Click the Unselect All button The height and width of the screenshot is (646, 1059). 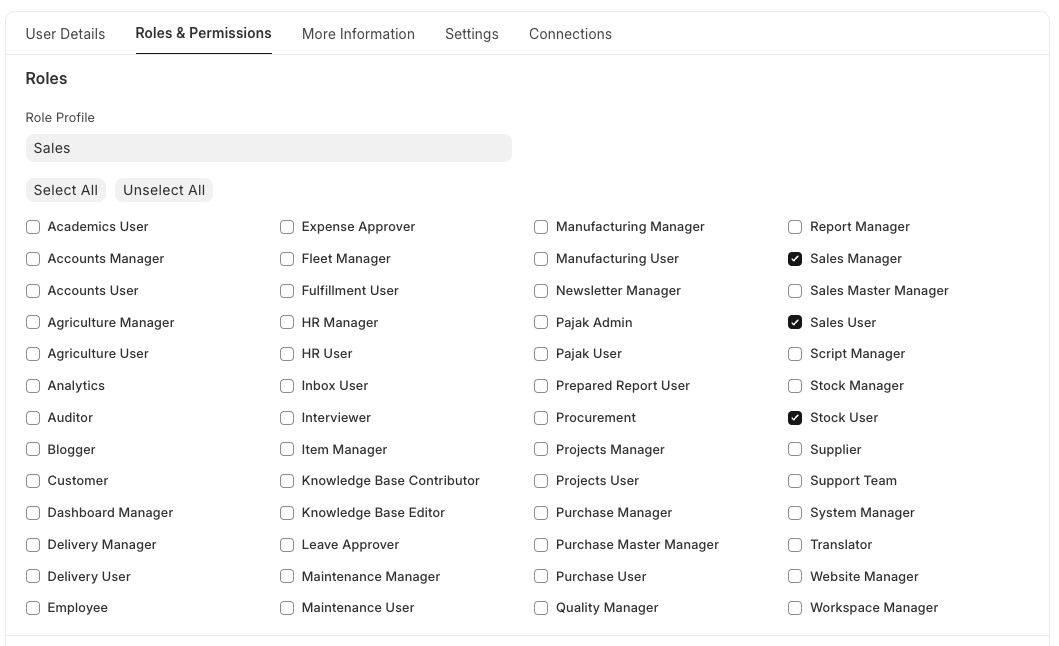pyautogui.click(x=163, y=190)
